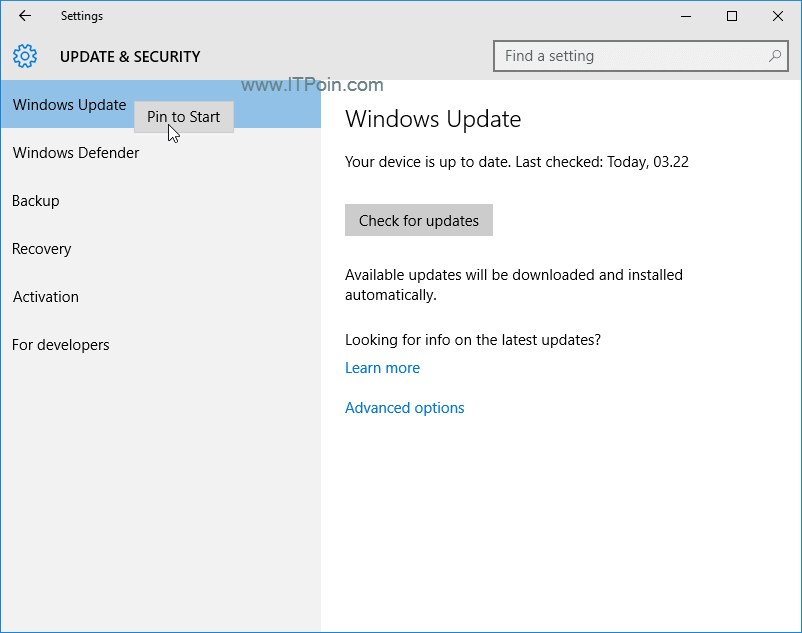Image resolution: width=802 pixels, height=633 pixels.
Task: Close the Settings window
Action: click(x=778, y=16)
